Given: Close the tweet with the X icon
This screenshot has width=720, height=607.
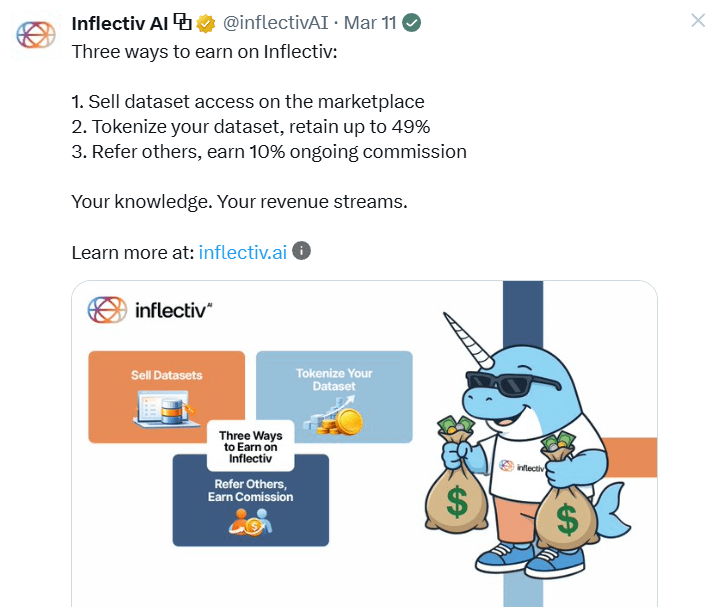Looking at the screenshot, I should (x=698, y=20).
